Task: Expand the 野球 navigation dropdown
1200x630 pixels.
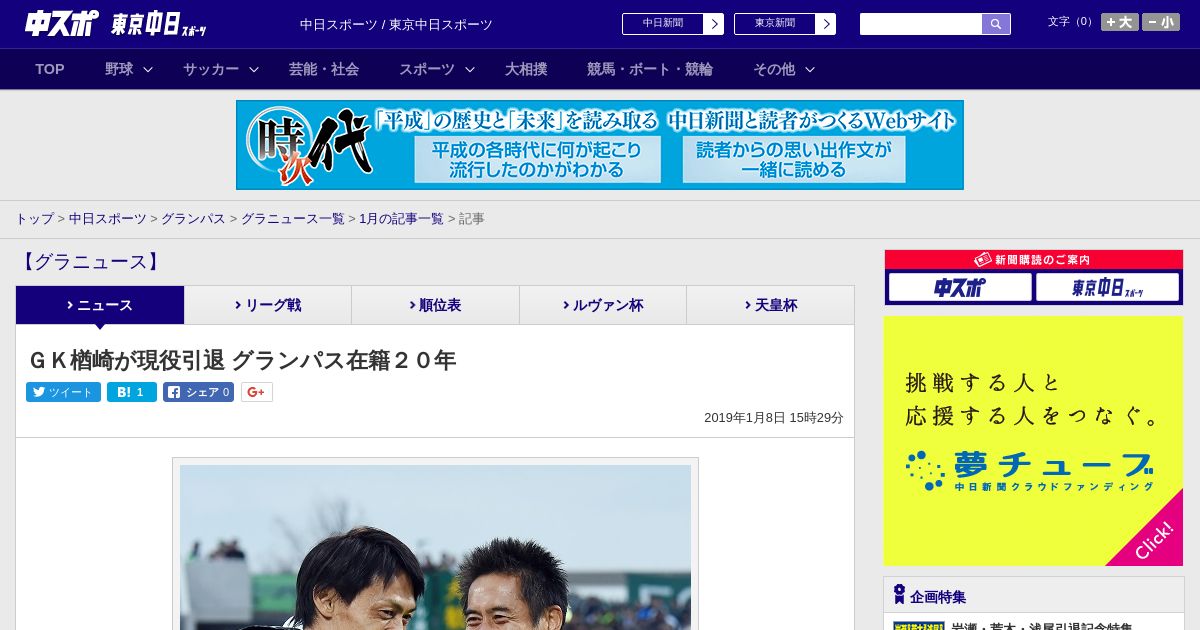Action: (x=129, y=69)
